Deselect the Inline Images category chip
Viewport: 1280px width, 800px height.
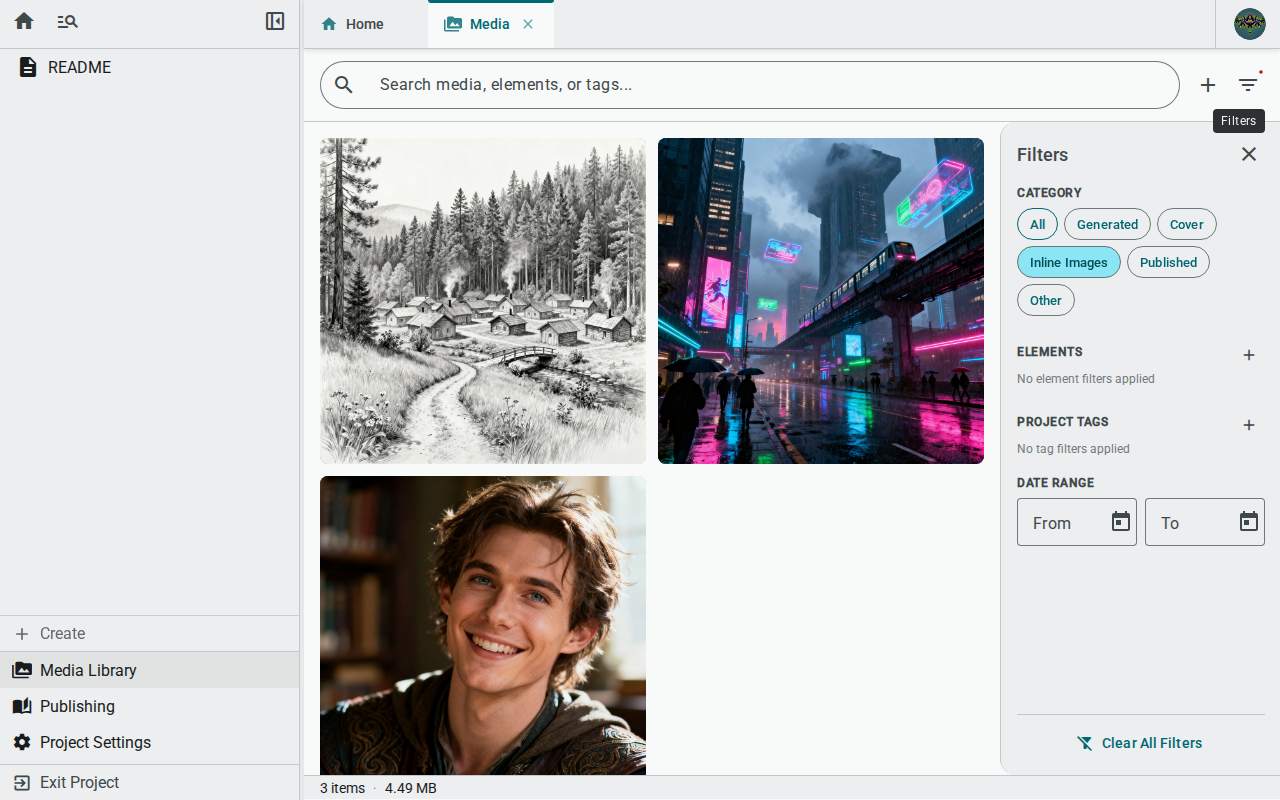pos(1069,262)
